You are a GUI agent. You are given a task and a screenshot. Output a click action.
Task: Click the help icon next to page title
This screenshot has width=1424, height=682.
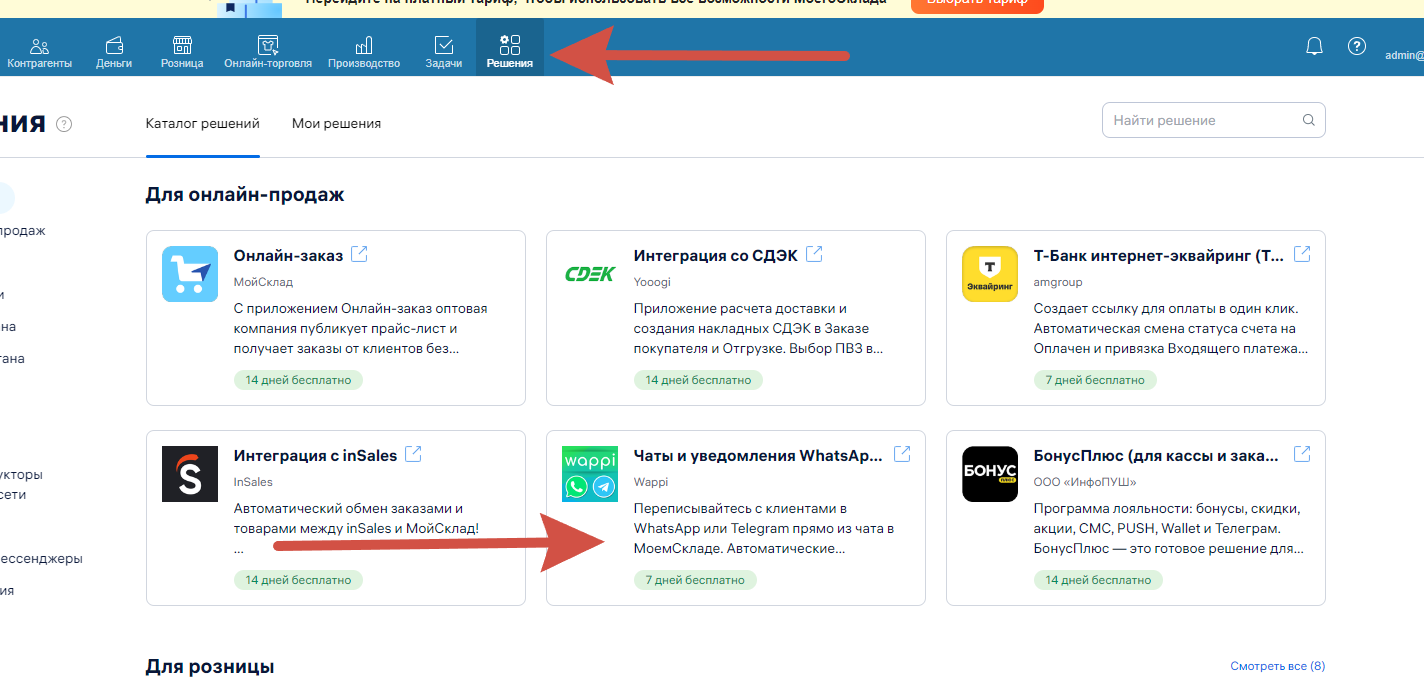[x=64, y=124]
